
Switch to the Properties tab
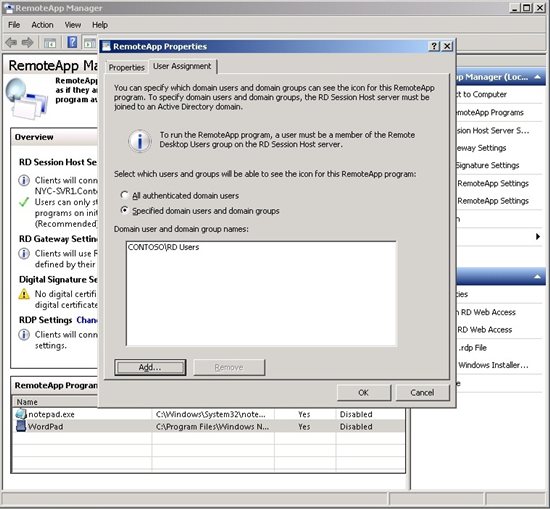click(127, 67)
